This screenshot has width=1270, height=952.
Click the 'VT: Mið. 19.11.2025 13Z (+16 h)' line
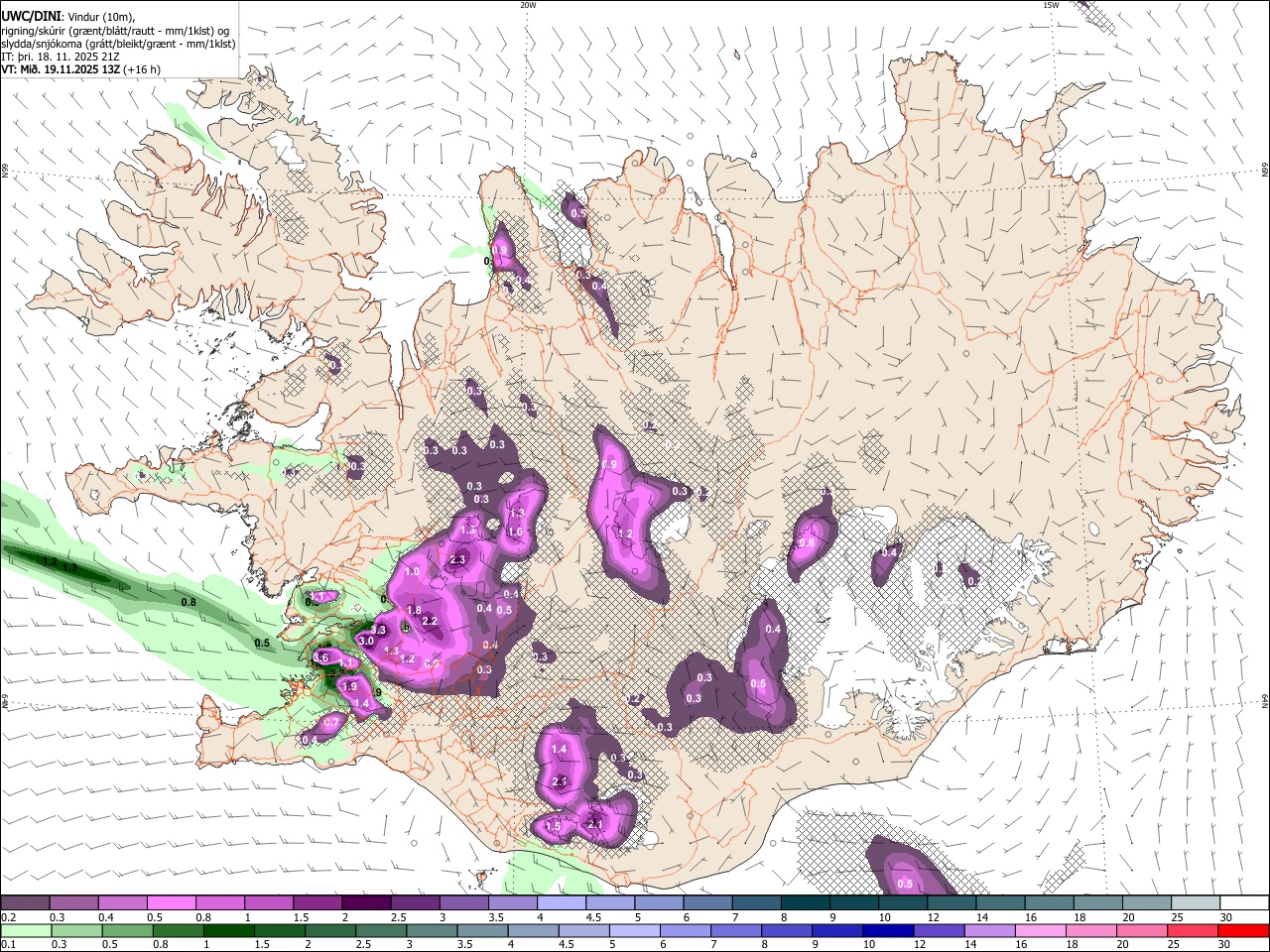[x=80, y=69]
